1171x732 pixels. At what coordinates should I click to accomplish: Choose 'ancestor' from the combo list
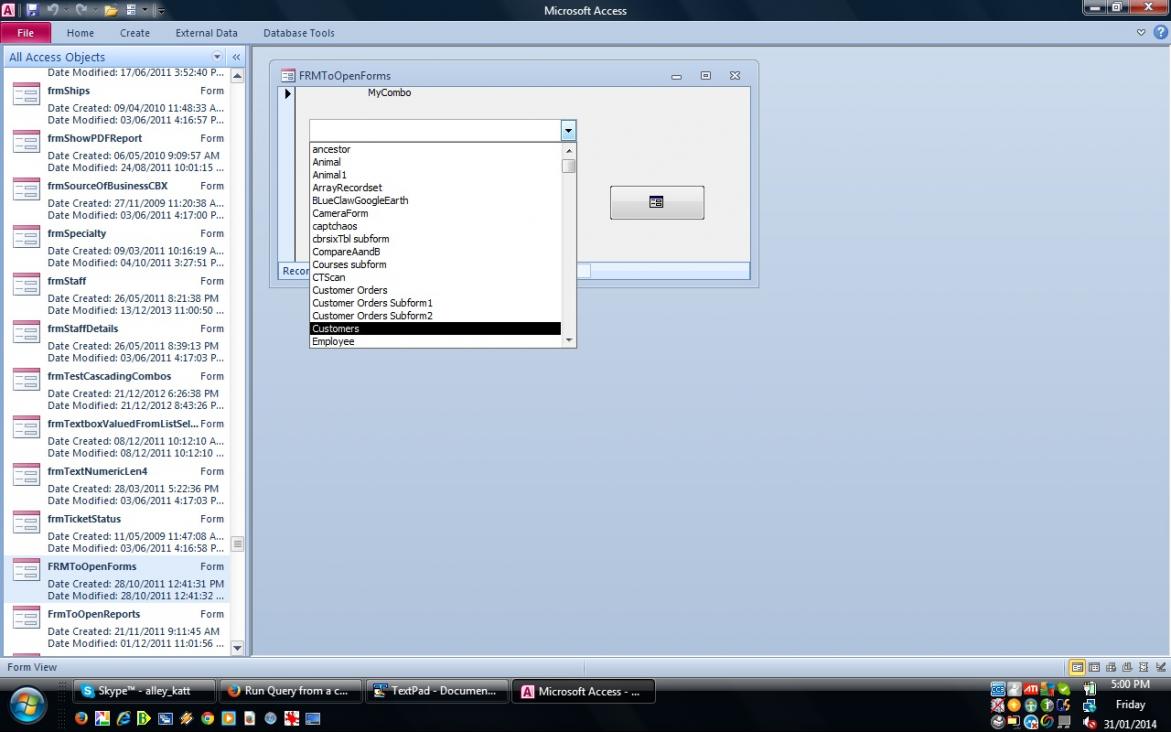(435, 149)
